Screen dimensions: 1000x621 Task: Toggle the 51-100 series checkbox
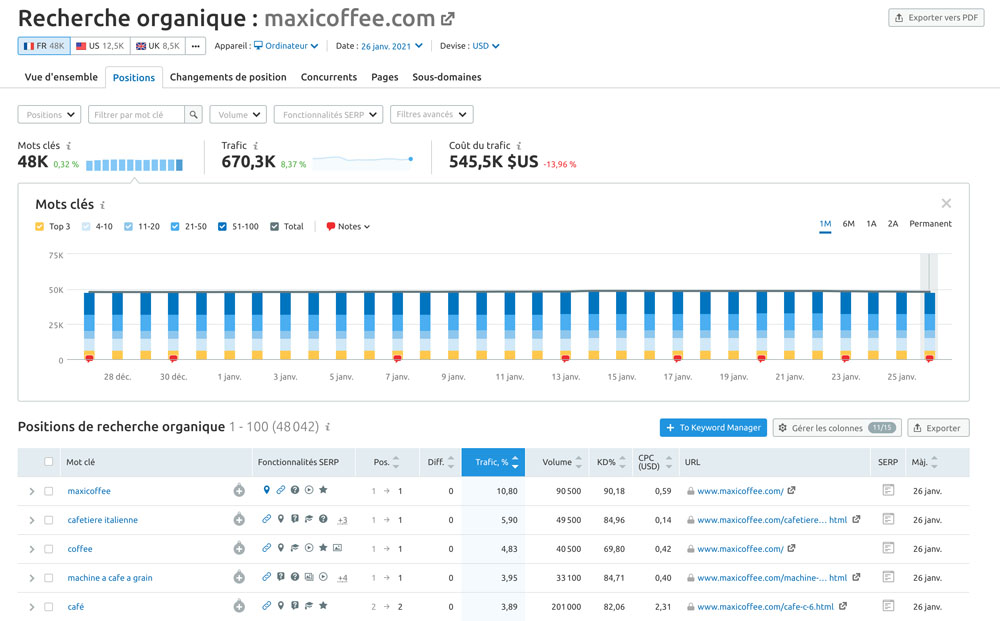tap(222, 226)
